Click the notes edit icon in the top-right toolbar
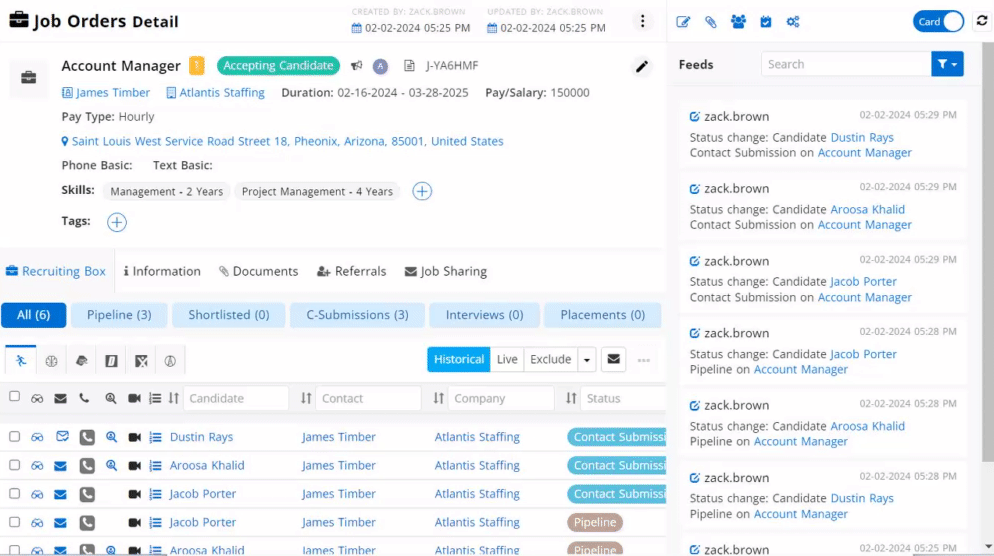994x556 pixels. [x=683, y=22]
